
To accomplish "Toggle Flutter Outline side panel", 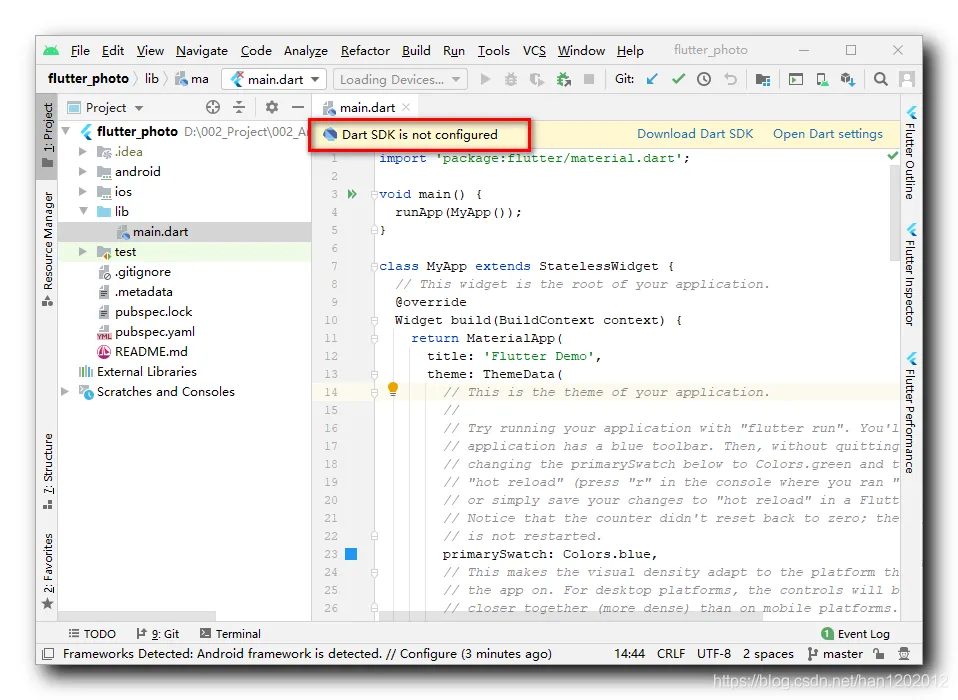I will point(910,153).
